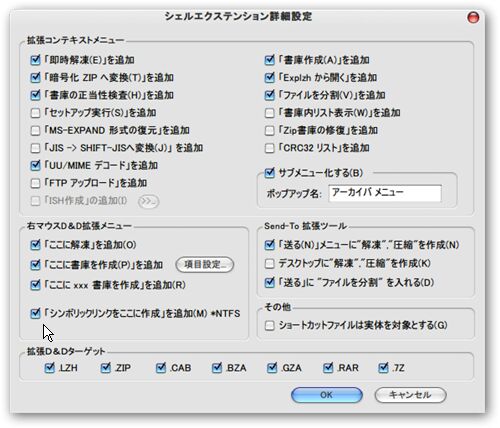Uncheck ファイルを分割(V) option
500x428 pixels.
[269, 95]
